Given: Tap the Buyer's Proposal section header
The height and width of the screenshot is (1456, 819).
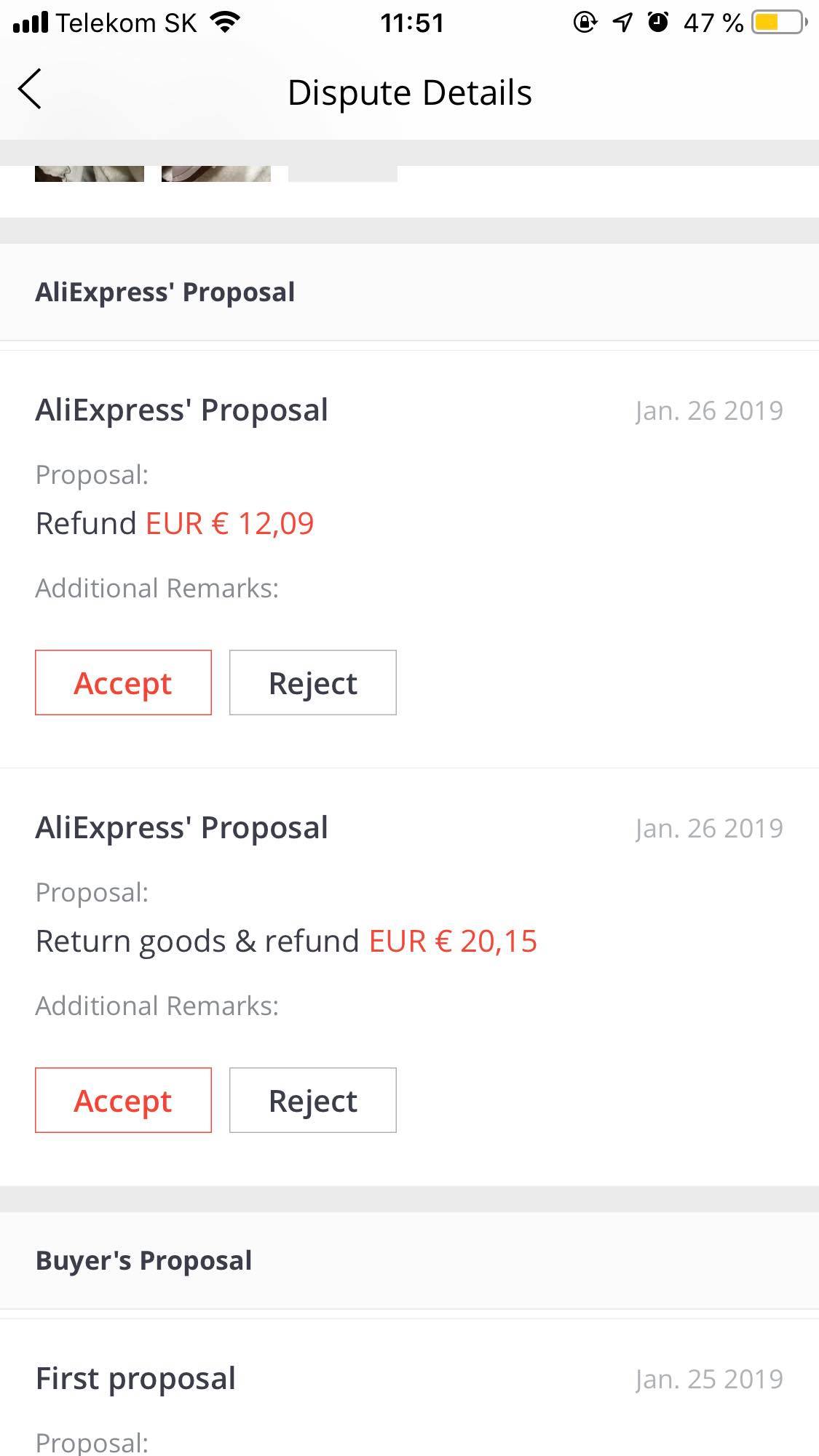Looking at the screenshot, I should click(x=144, y=1261).
